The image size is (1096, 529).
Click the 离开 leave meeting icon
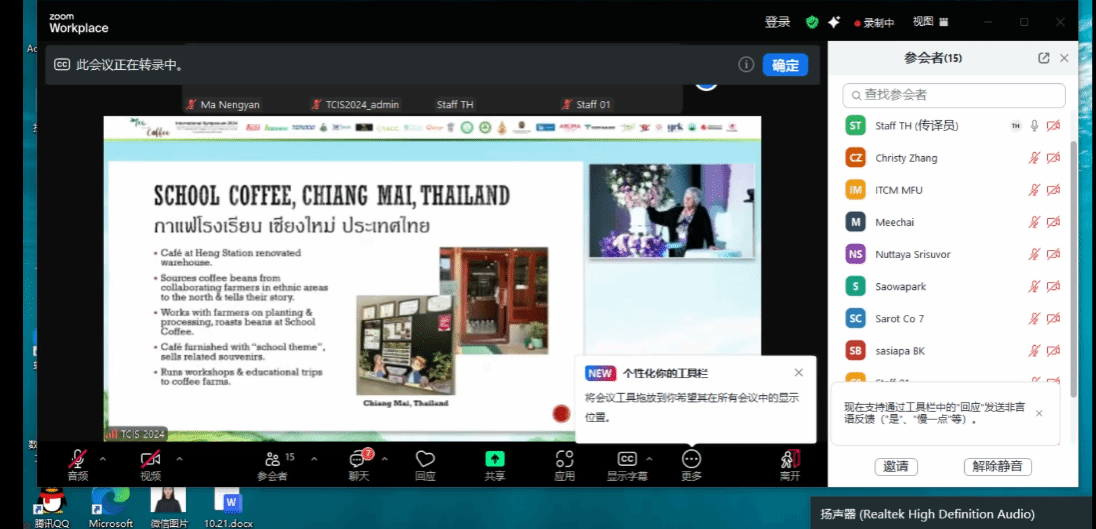tap(790, 459)
